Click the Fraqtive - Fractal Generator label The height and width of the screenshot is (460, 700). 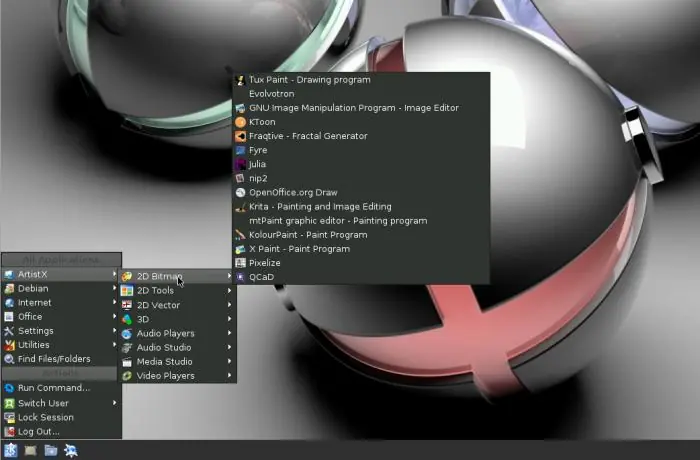(x=308, y=136)
